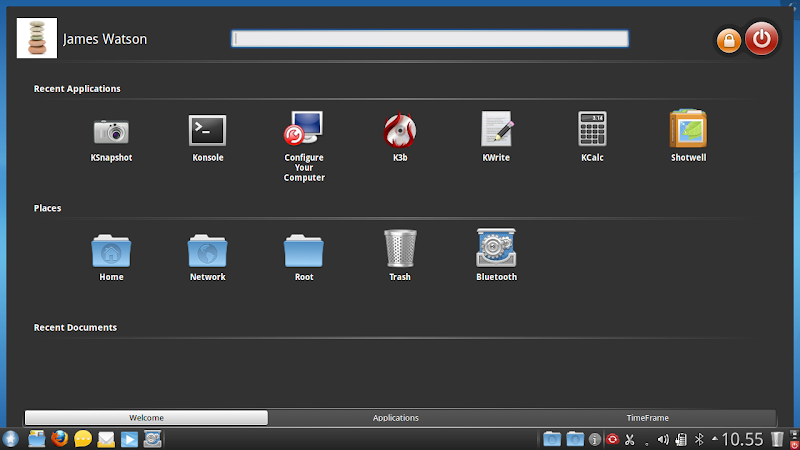Open the Konsole terminal icon

coord(207,130)
